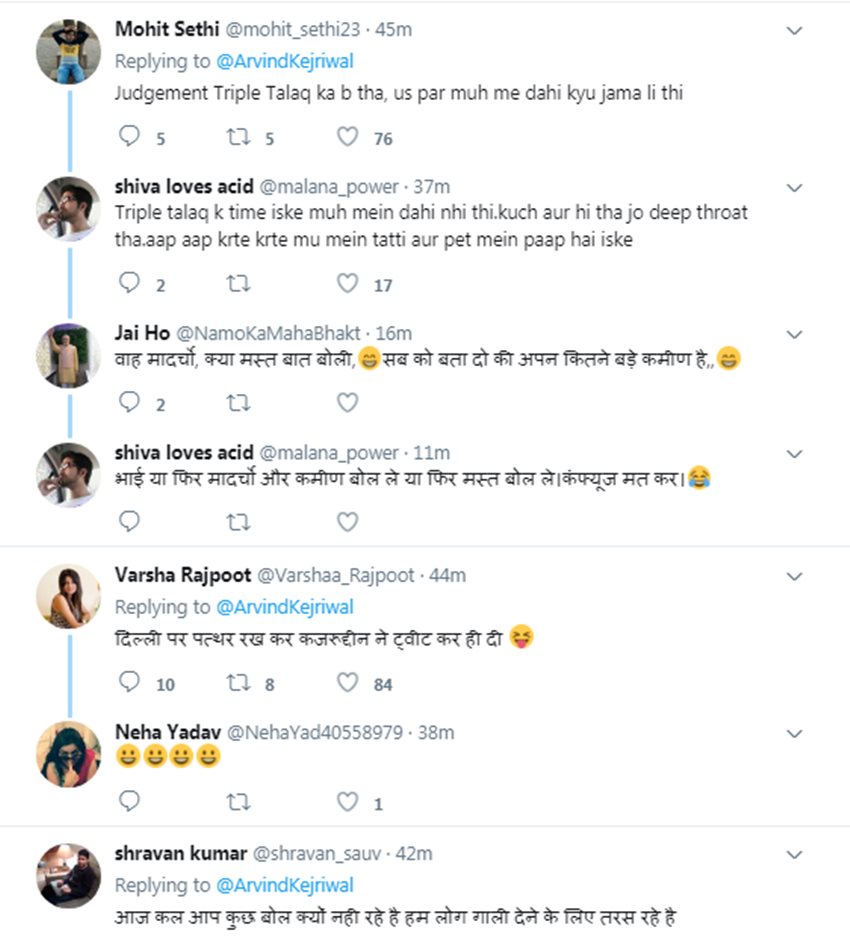This screenshot has width=850, height=939.
Task: Open Neha Yadav's profile avatar
Action: [x=69, y=754]
